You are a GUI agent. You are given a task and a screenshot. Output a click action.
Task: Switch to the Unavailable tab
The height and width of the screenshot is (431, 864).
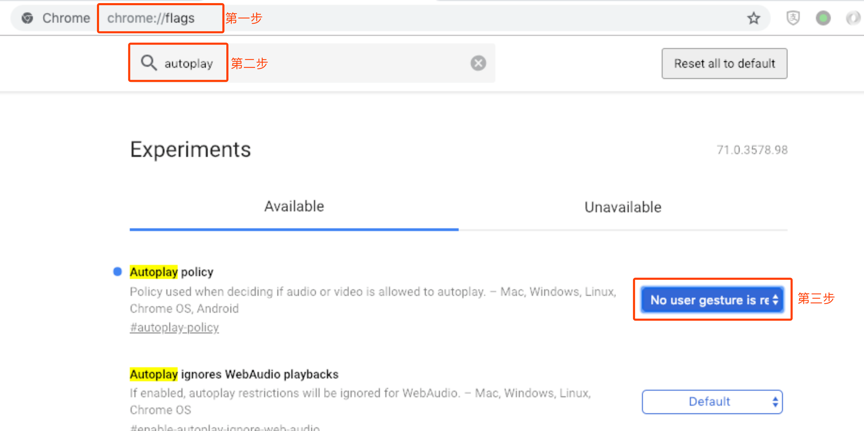coord(622,207)
